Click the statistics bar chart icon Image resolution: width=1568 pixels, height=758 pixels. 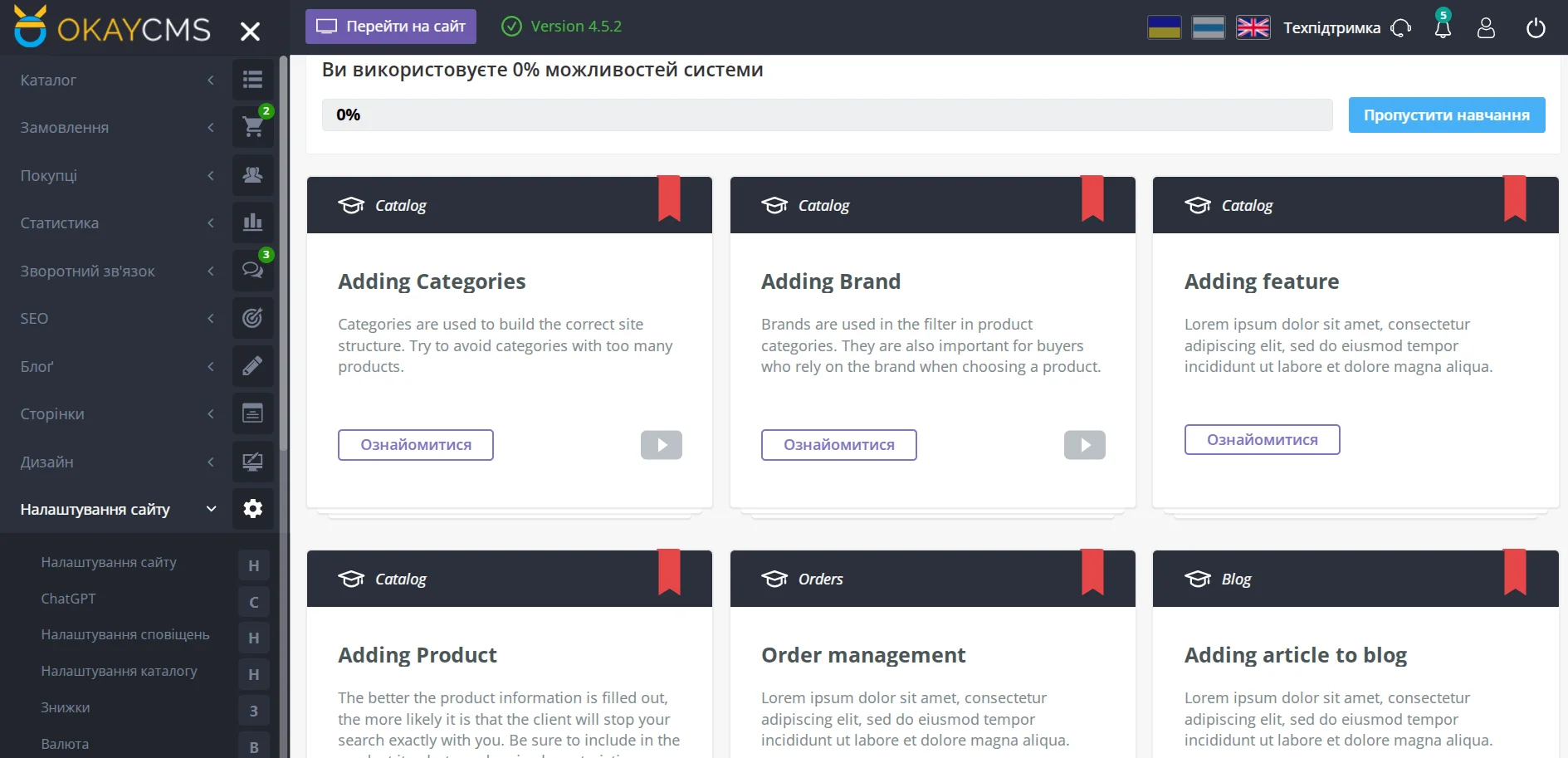(252, 223)
